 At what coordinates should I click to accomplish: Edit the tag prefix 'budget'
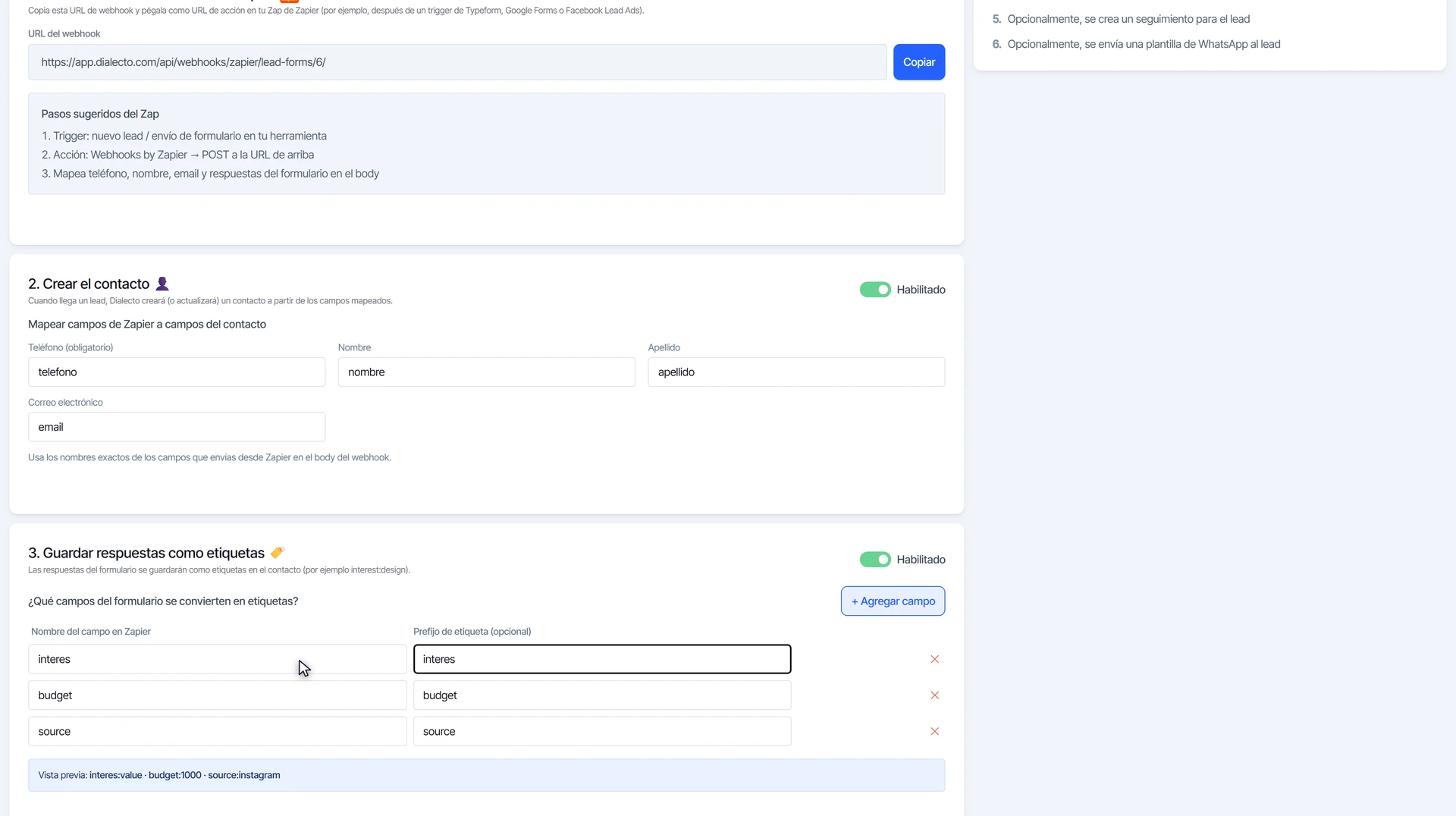point(602,695)
